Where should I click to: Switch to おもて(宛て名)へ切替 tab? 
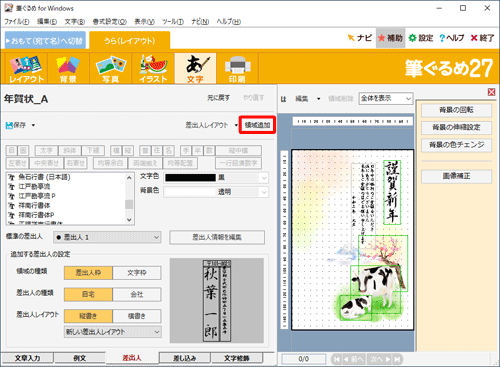pyautogui.click(x=45, y=41)
